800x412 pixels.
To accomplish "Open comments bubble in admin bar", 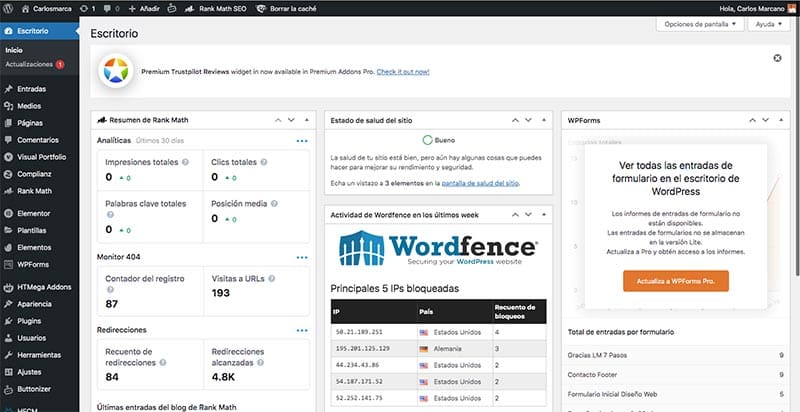I will 111,9.
